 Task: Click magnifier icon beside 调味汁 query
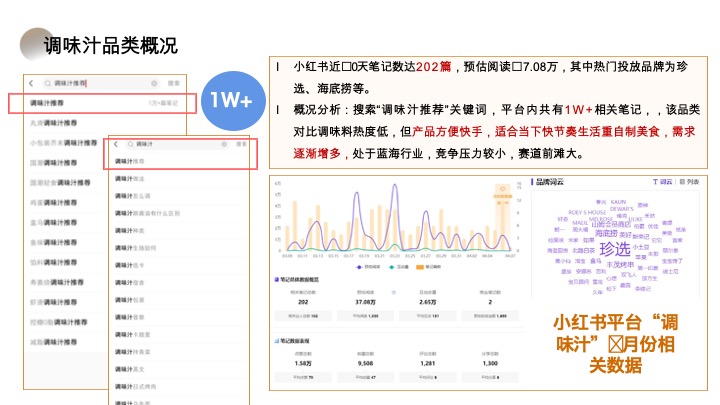pos(131,144)
